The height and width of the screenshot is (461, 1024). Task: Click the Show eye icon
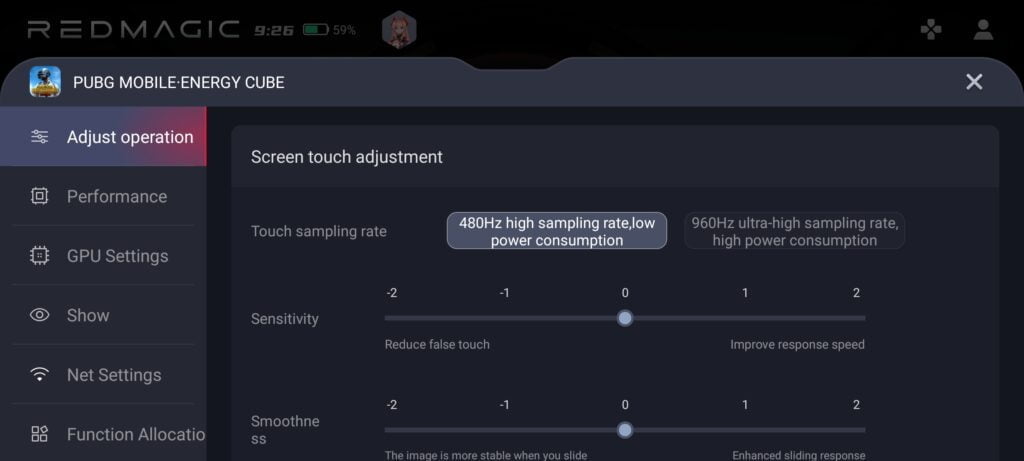point(40,315)
